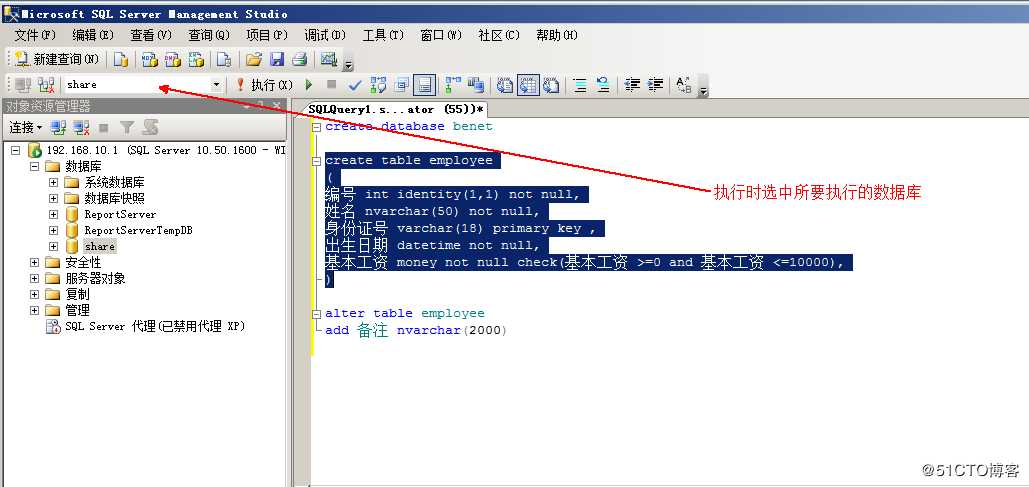Expand the 数据库快照 folder

[x=53, y=198]
